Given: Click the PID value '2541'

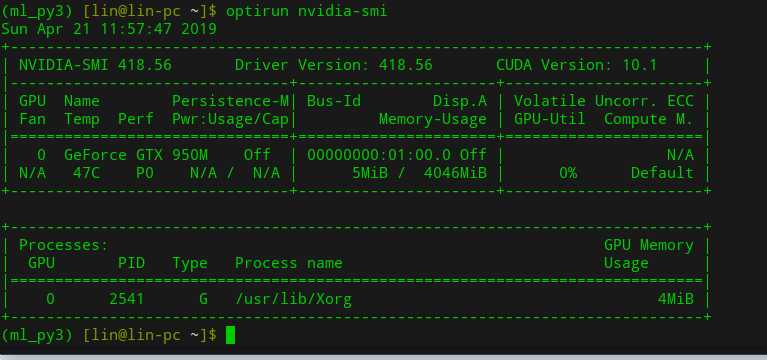Looking at the screenshot, I should pos(127,299).
